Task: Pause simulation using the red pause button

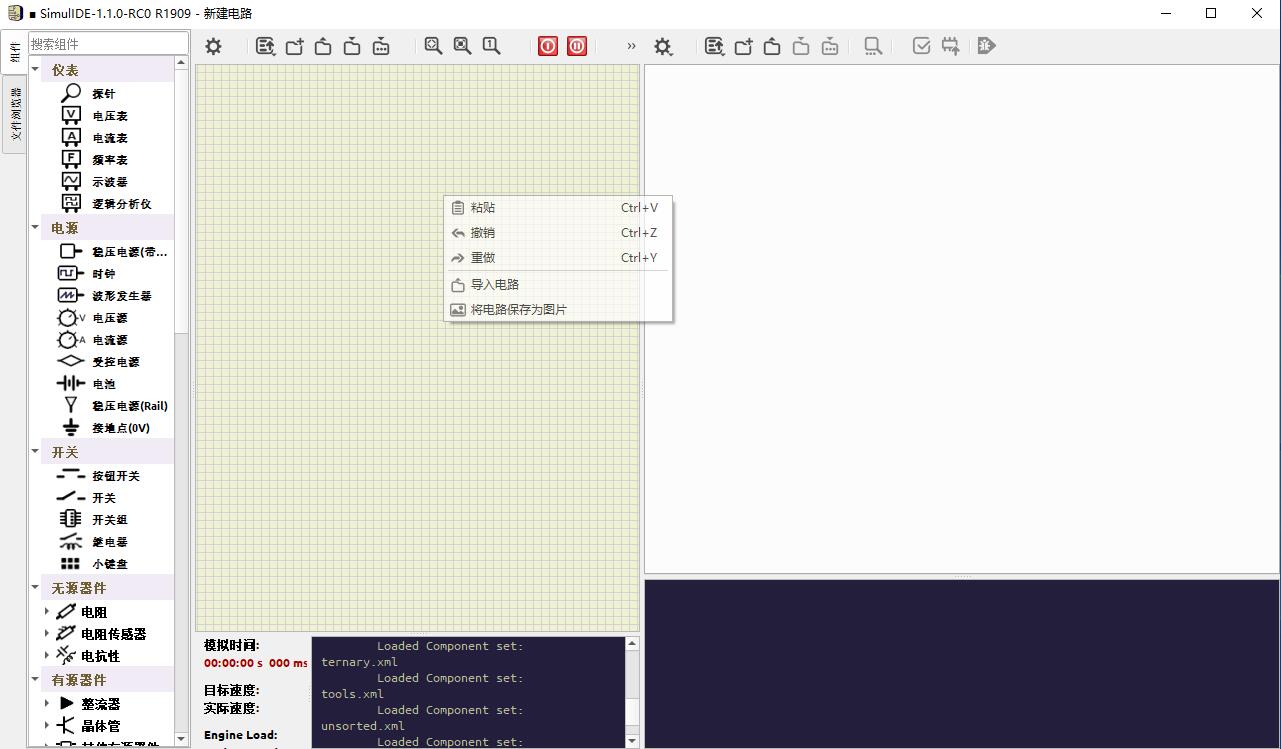Action: (x=577, y=46)
